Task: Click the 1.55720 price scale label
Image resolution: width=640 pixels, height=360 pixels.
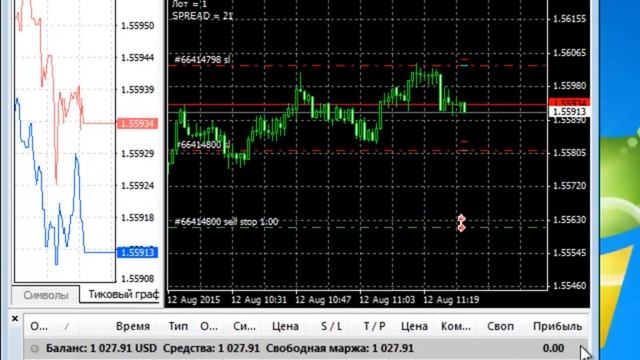Action: [x=569, y=186]
